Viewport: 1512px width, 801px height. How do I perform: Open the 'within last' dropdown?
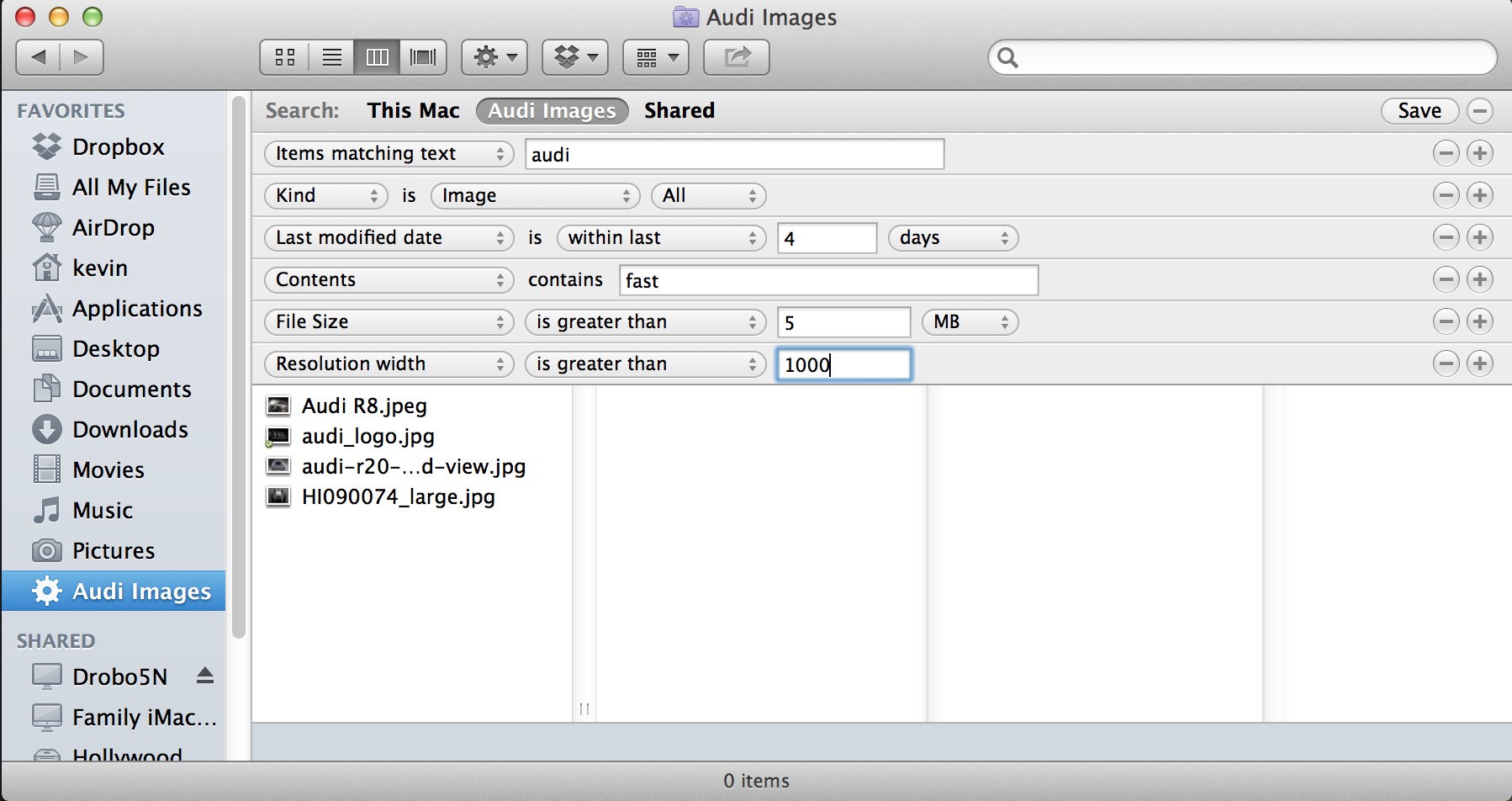pos(661,237)
